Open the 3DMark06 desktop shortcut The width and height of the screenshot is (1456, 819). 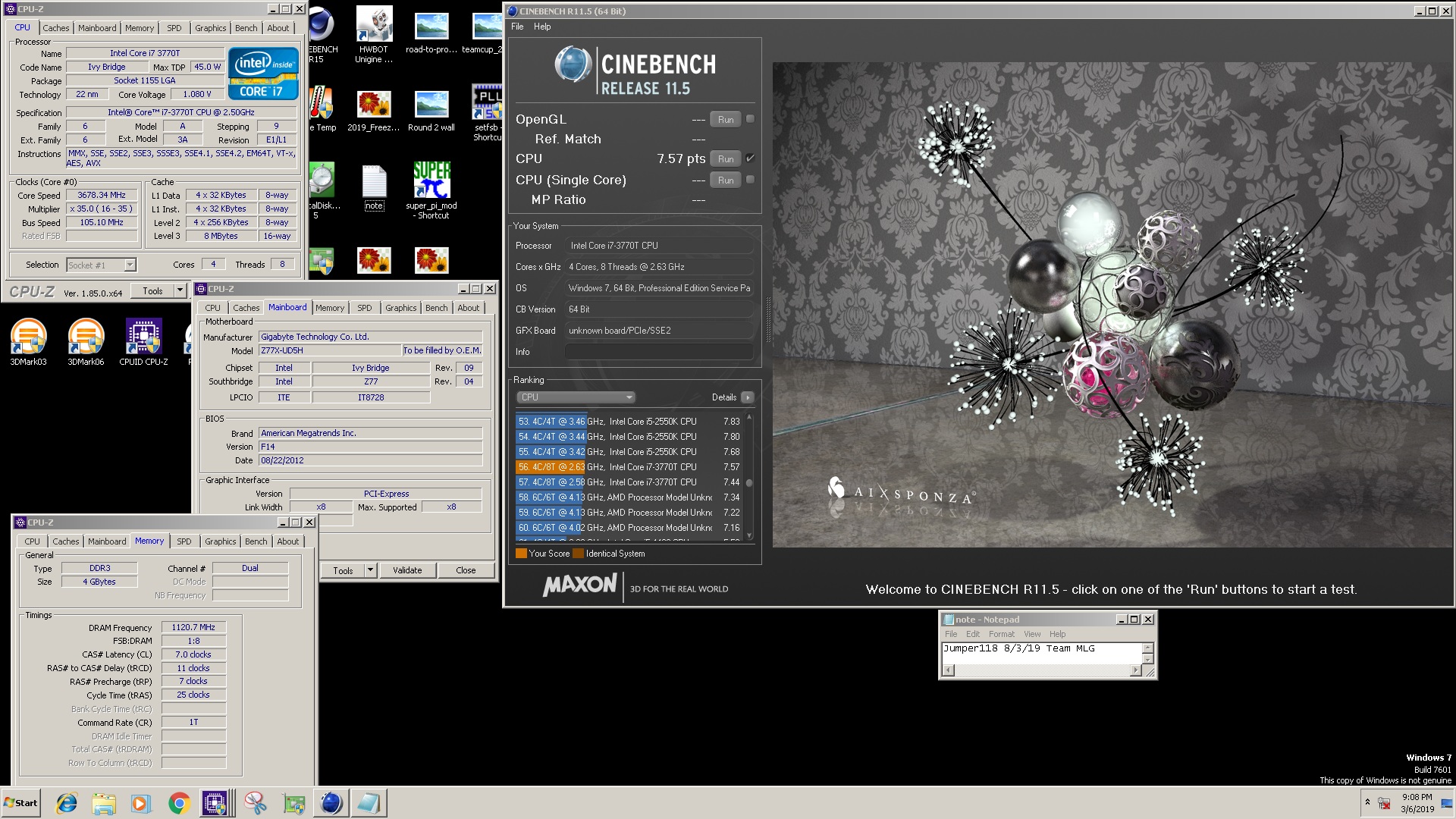[86, 342]
